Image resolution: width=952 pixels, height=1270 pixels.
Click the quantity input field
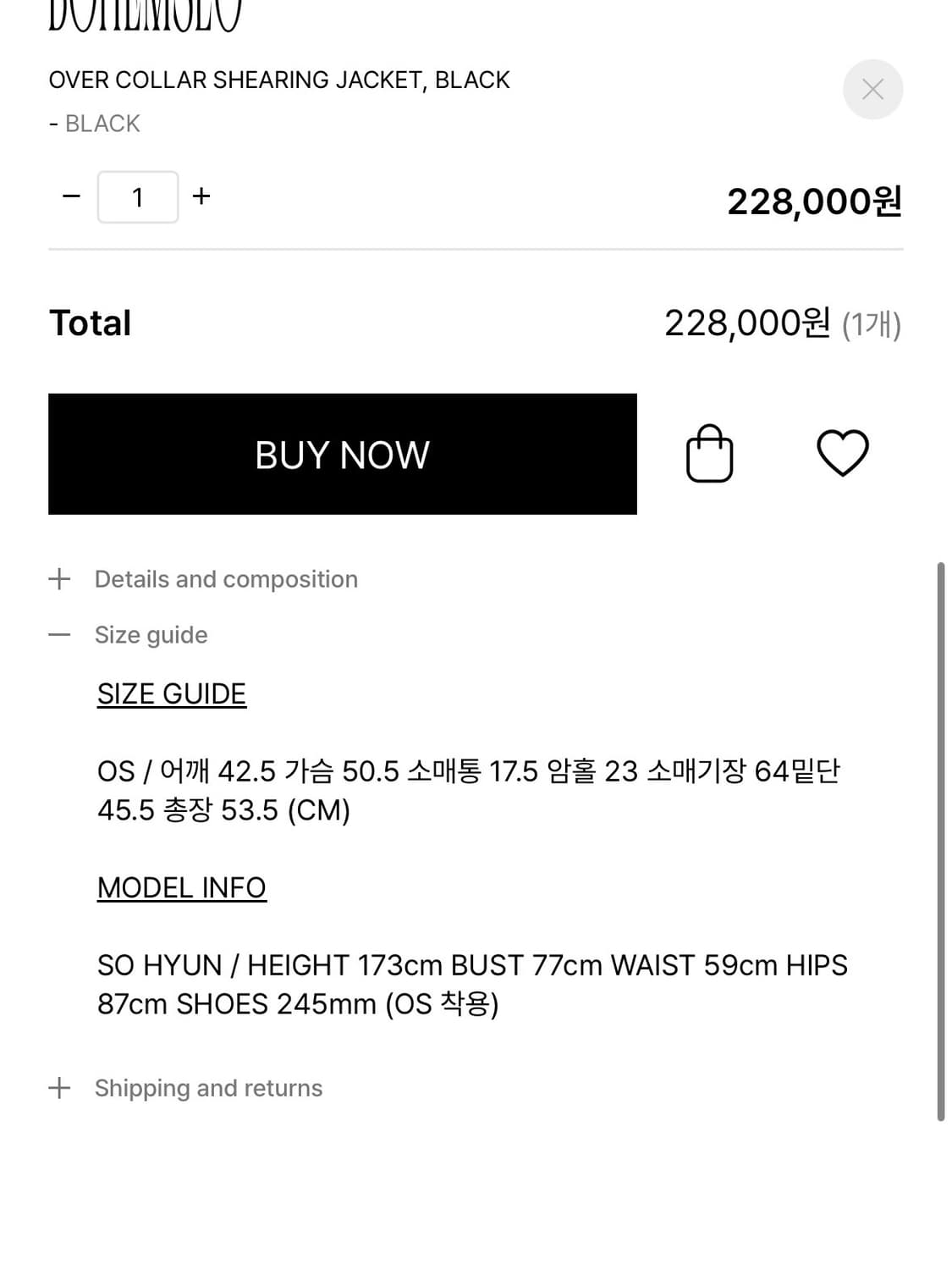click(x=138, y=197)
